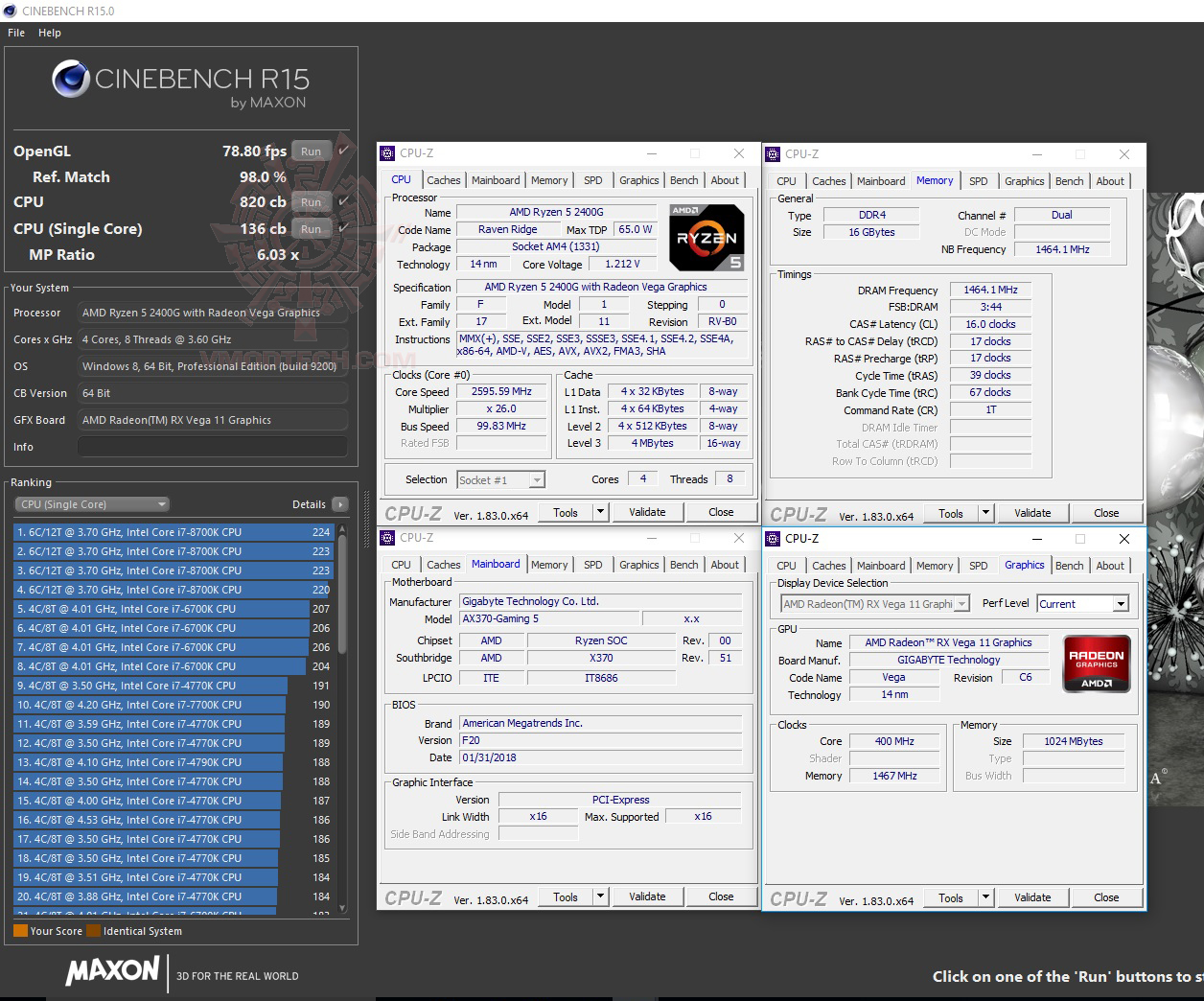This screenshot has width=1204, height=1001.
Task: Click the MAXON logo at the bottom
Action: coord(112,972)
